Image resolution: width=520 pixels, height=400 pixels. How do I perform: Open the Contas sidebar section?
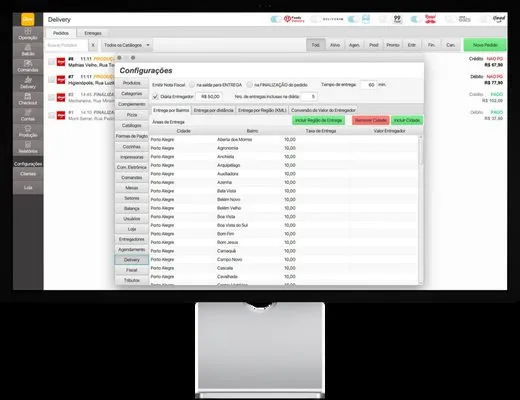point(28,115)
